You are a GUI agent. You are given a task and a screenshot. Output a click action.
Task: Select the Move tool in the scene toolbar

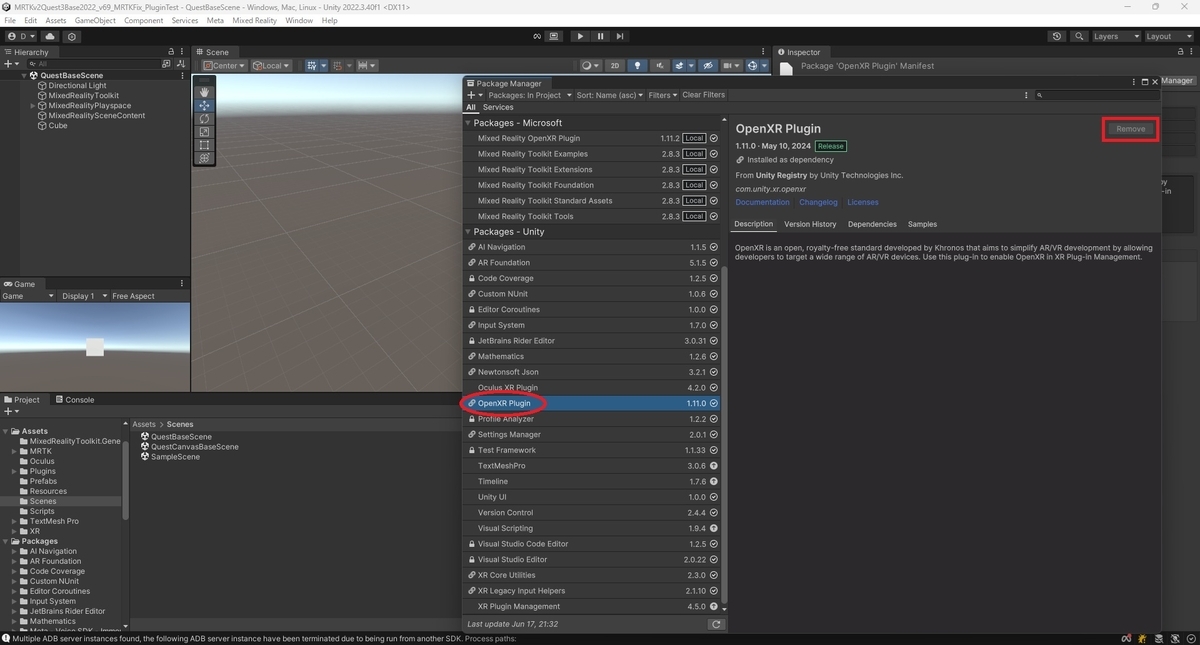(x=204, y=105)
